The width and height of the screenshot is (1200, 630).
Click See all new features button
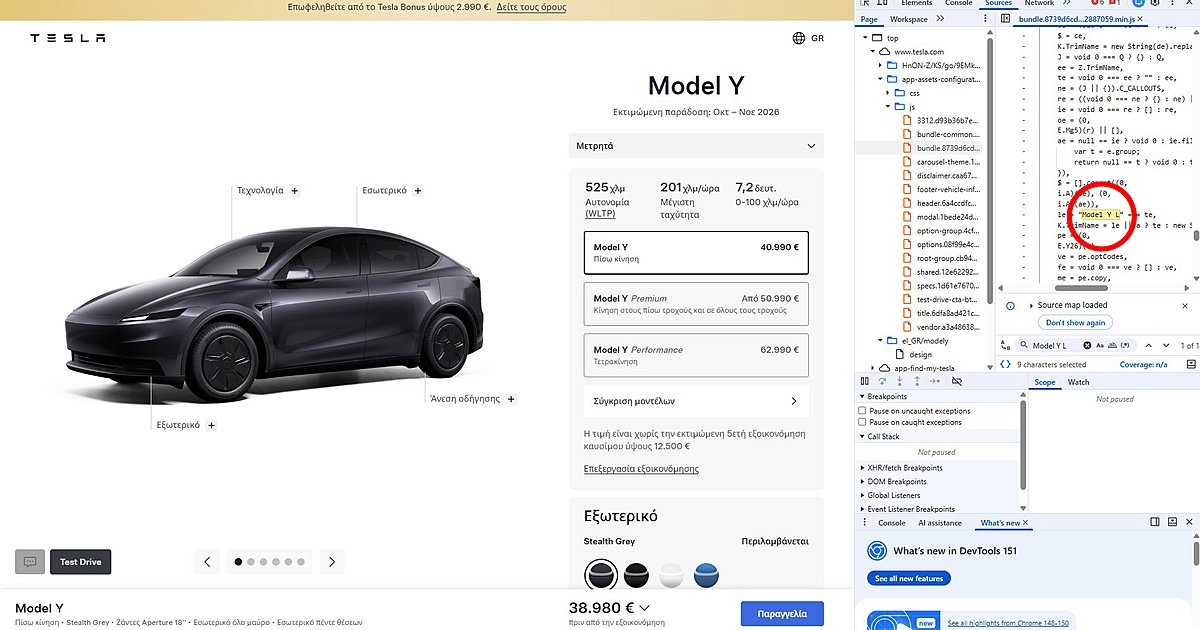point(909,579)
